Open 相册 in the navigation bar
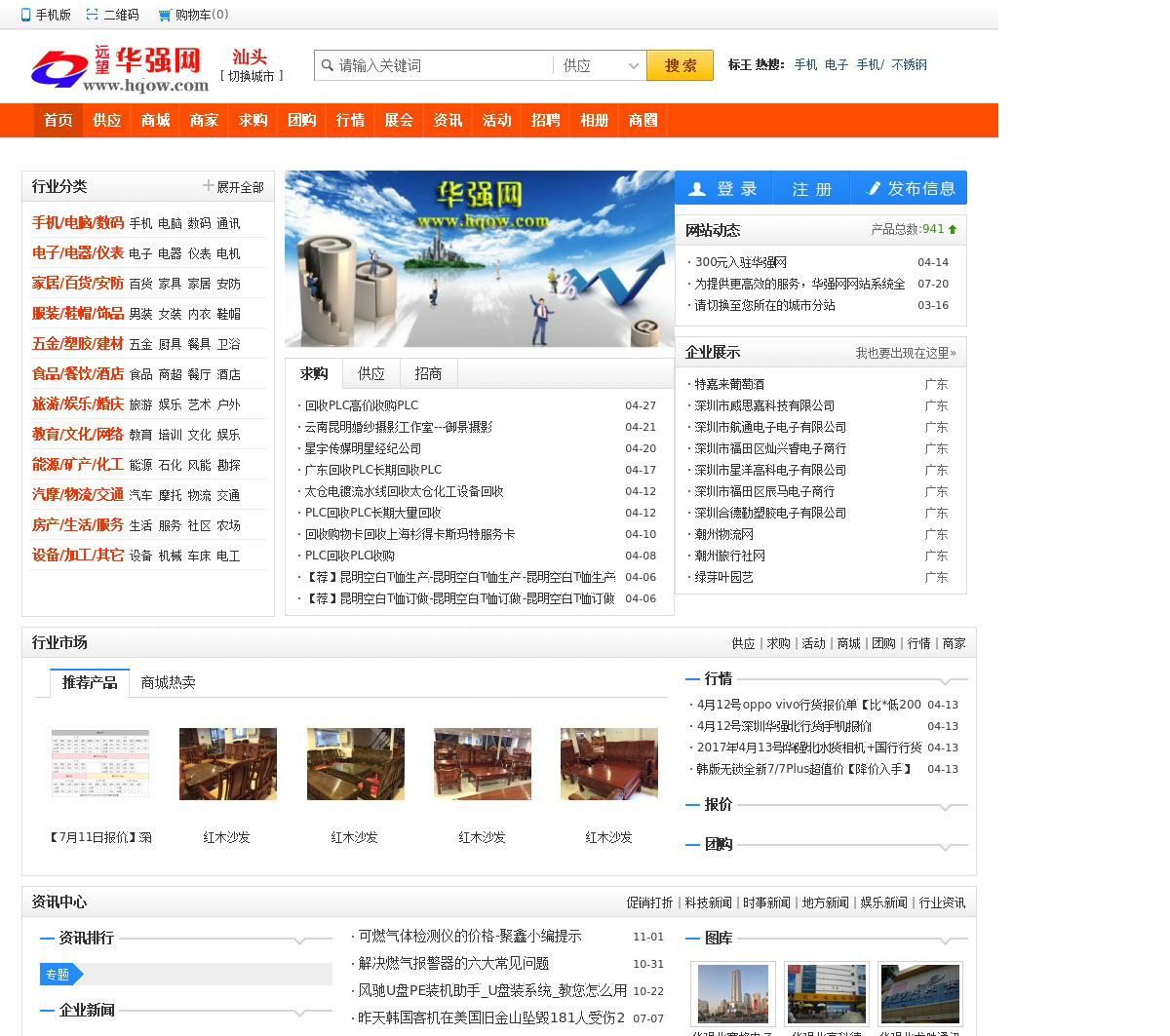The height and width of the screenshot is (1036, 1170). click(x=595, y=120)
